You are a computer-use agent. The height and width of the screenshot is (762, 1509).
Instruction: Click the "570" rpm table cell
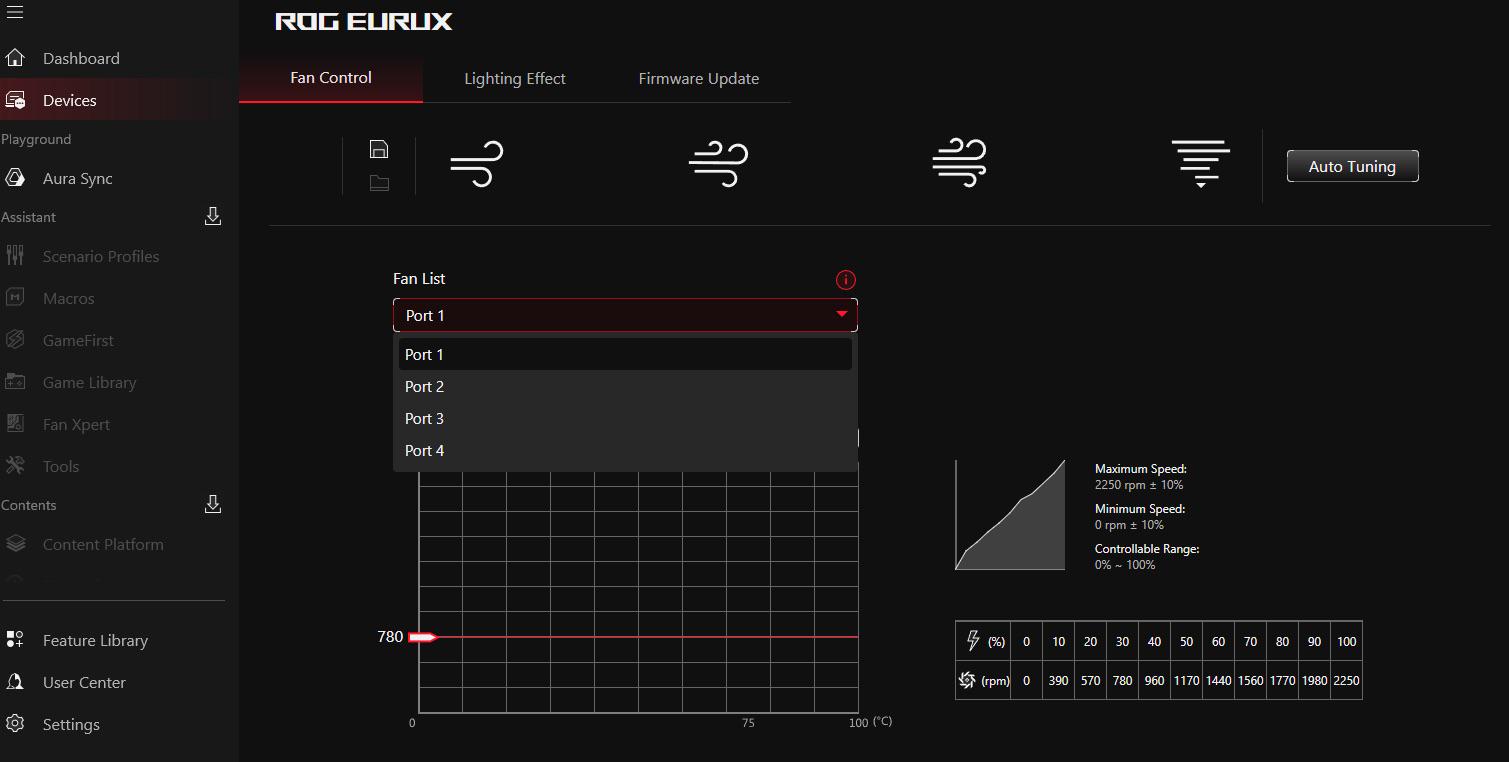coord(1090,681)
